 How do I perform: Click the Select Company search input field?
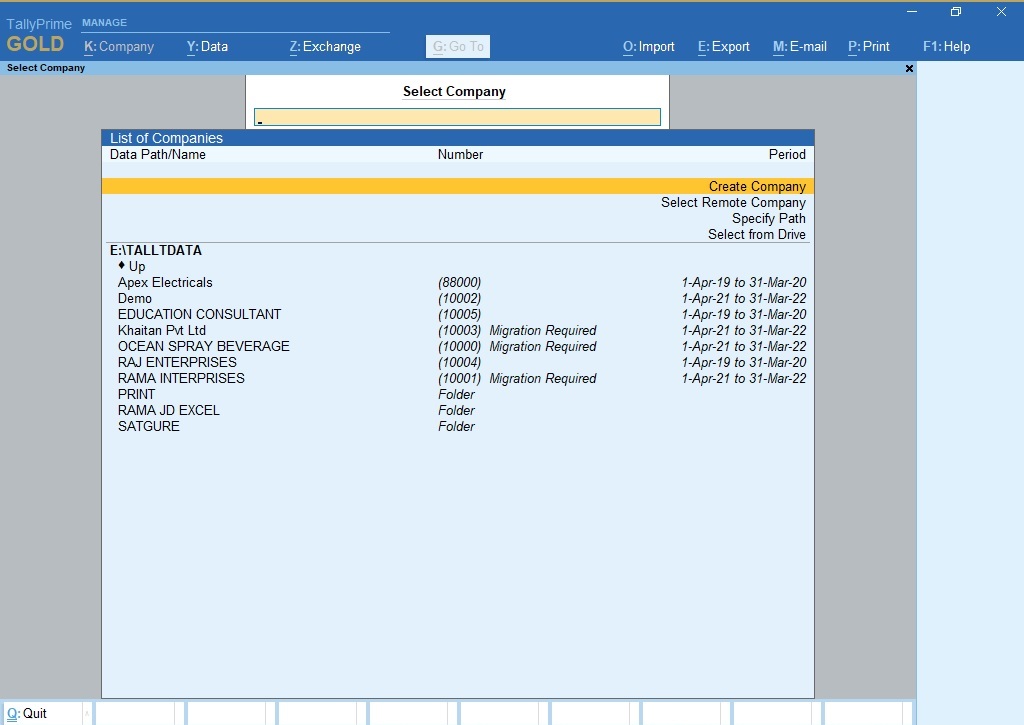pyautogui.click(x=457, y=117)
